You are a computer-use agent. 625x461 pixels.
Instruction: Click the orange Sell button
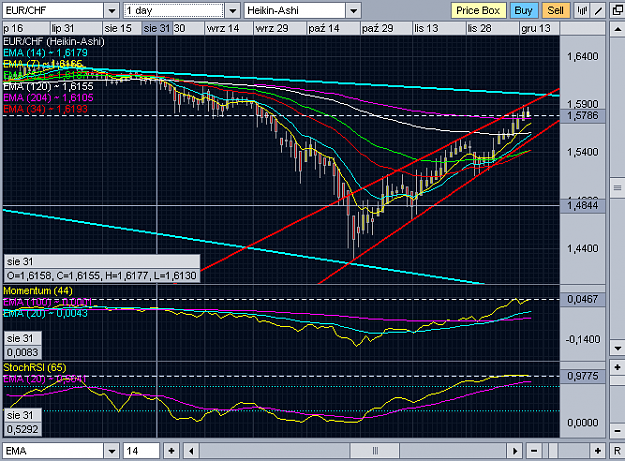pos(555,10)
